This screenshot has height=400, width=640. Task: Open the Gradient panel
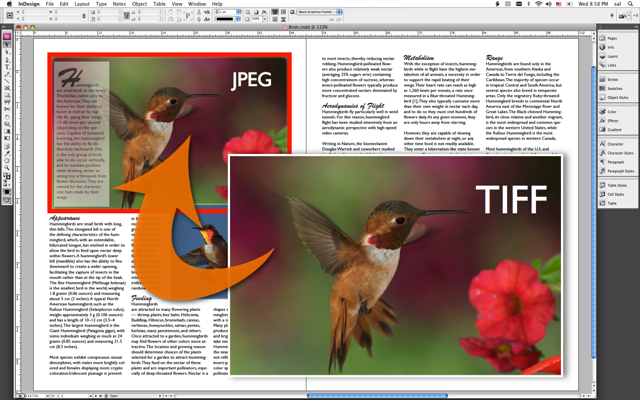(610, 130)
